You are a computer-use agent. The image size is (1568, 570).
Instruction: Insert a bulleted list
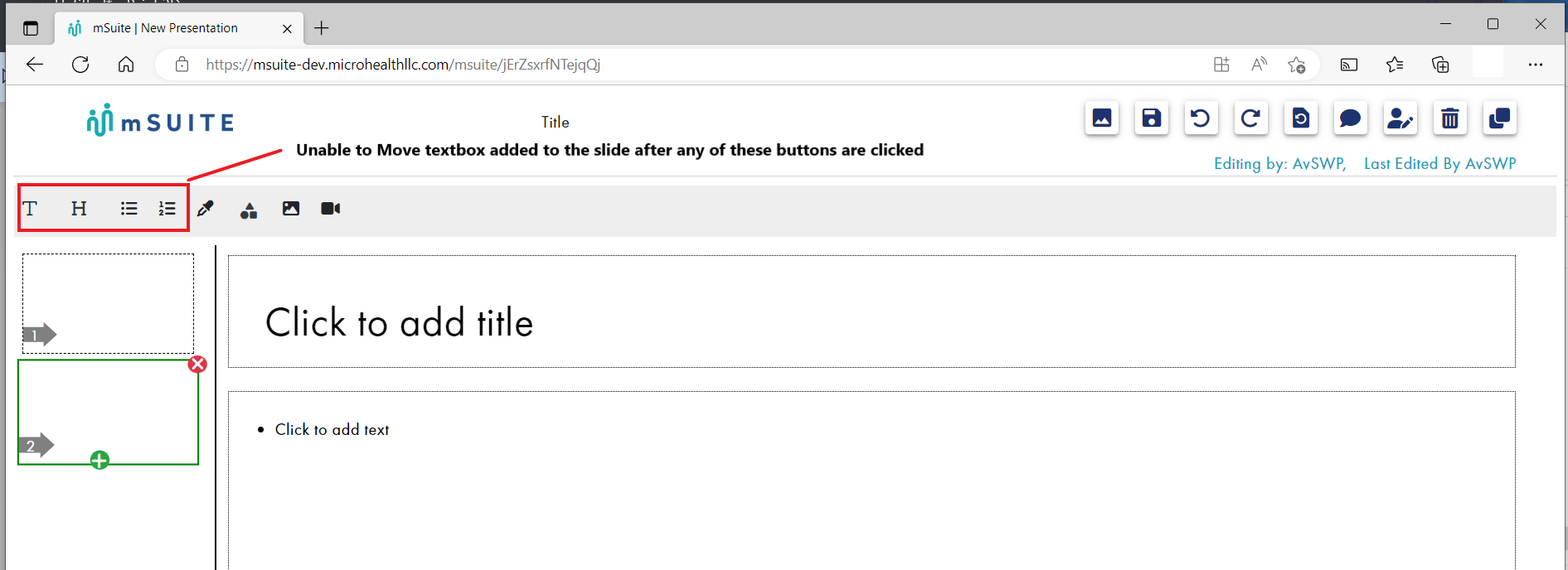(129, 209)
